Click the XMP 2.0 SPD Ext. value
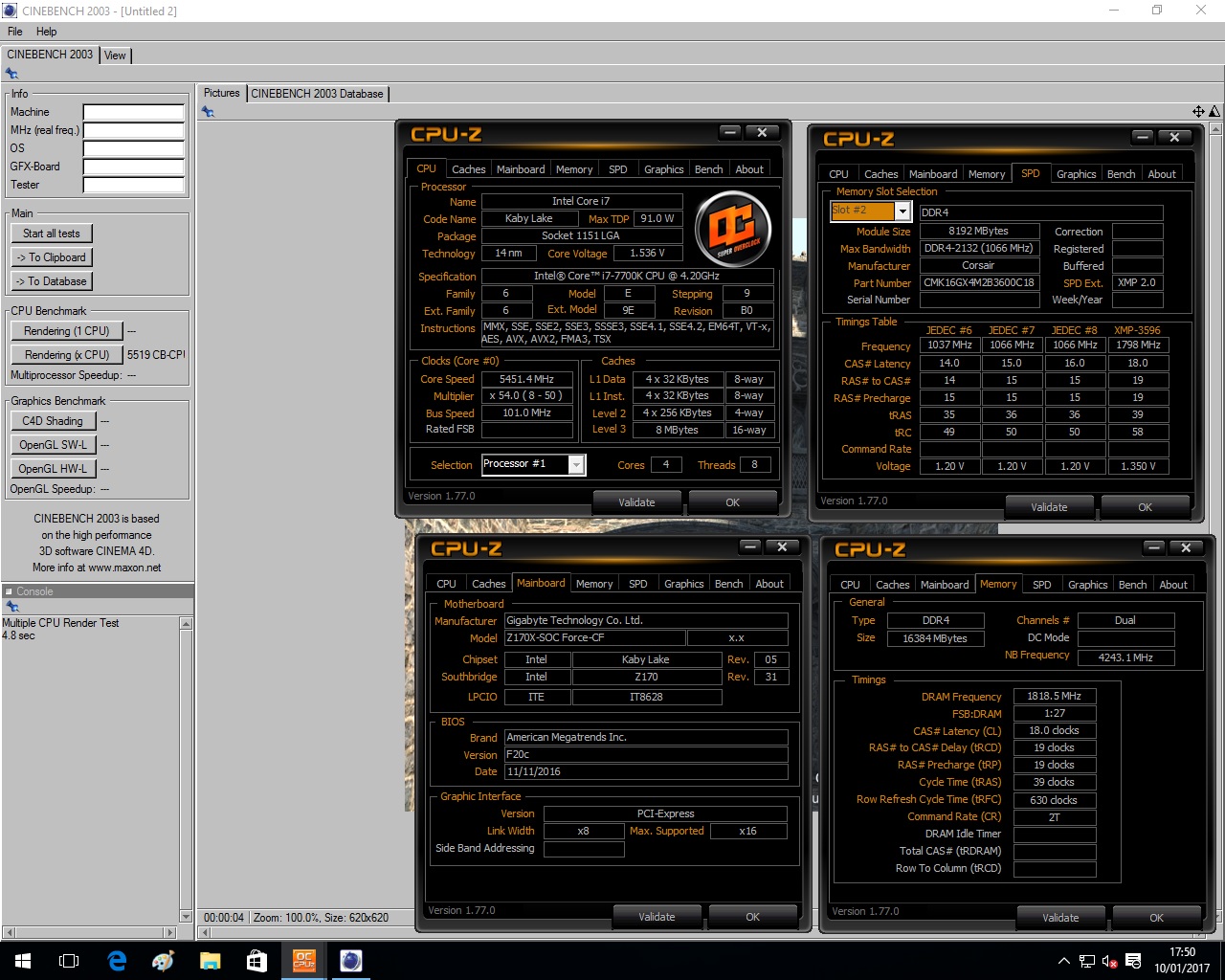Screen dimensions: 1225x980 click(x=1136, y=283)
